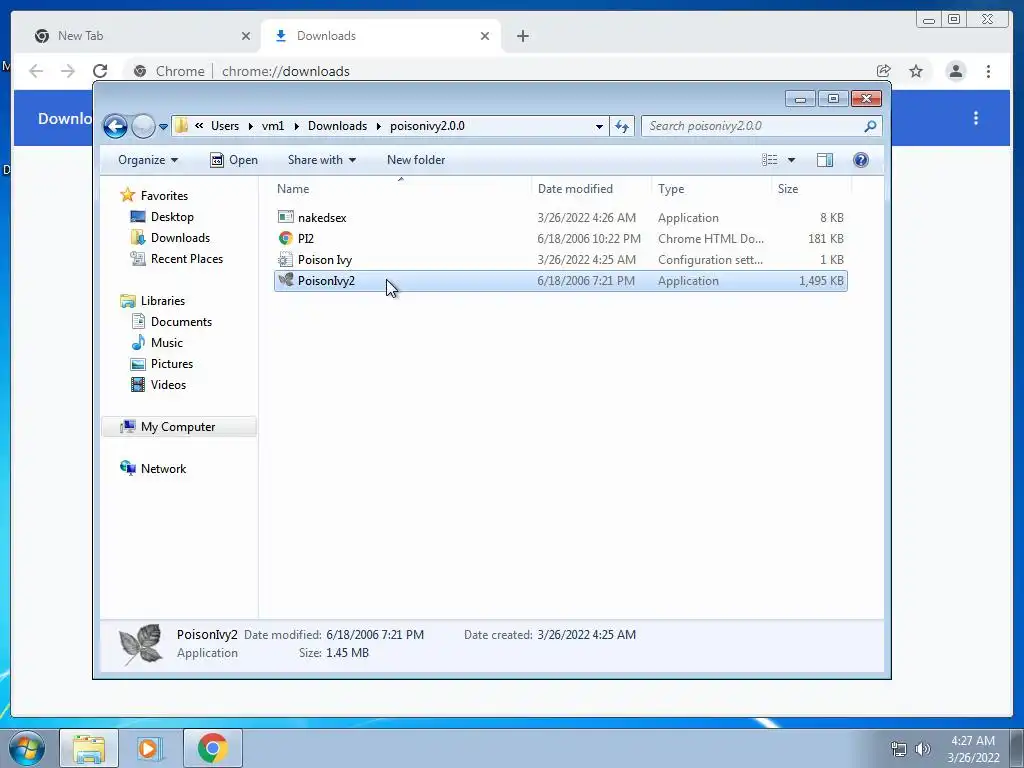Expand arrow between vm1 and Downloads
This screenshot has width=1024, height=768.
pyautogui.click(x=296, y=126)
